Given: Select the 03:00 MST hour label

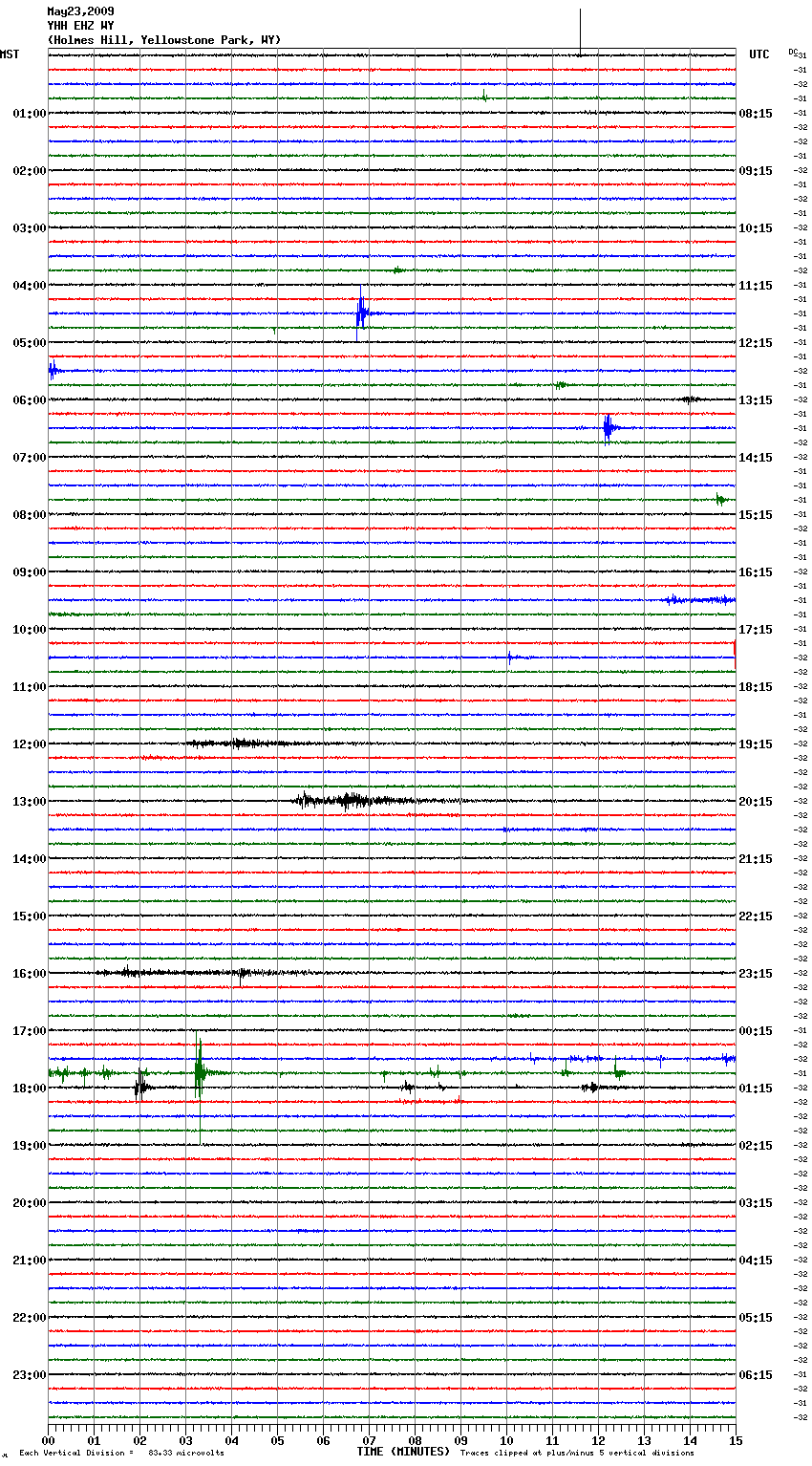Looking at the screenshot, I should 29,228.
